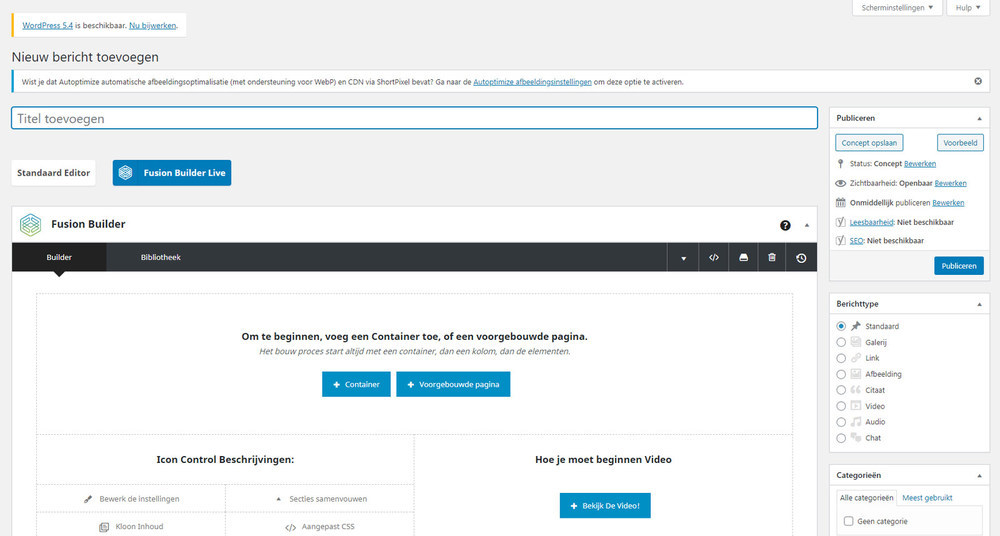The height and width of the screenshot is (536, 1000).
Task: Open the SEO link in Publiceren box
Action: pyautogui.click(x=857, y=241)
